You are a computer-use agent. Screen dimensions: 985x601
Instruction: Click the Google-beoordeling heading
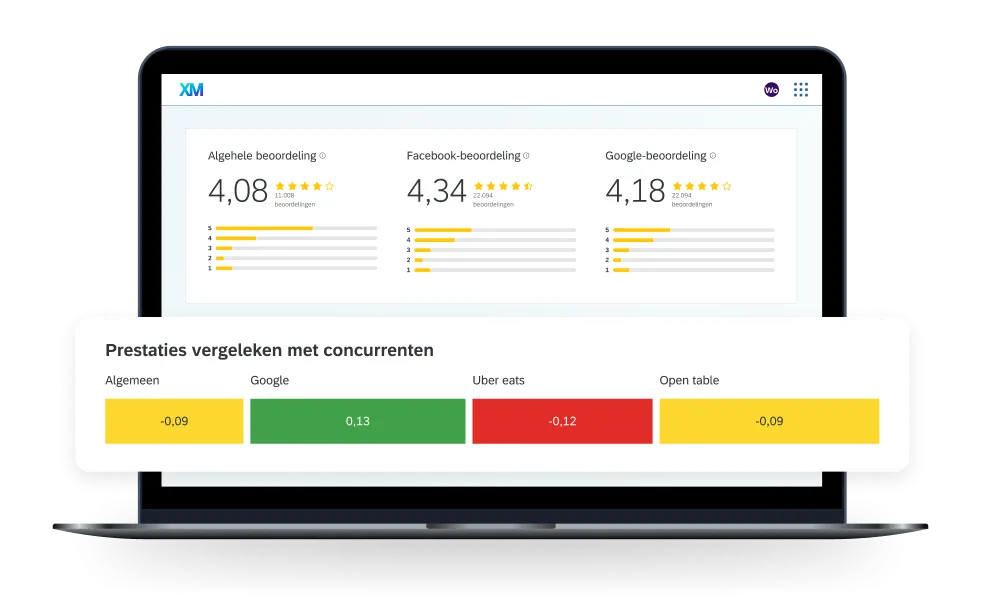656,156
